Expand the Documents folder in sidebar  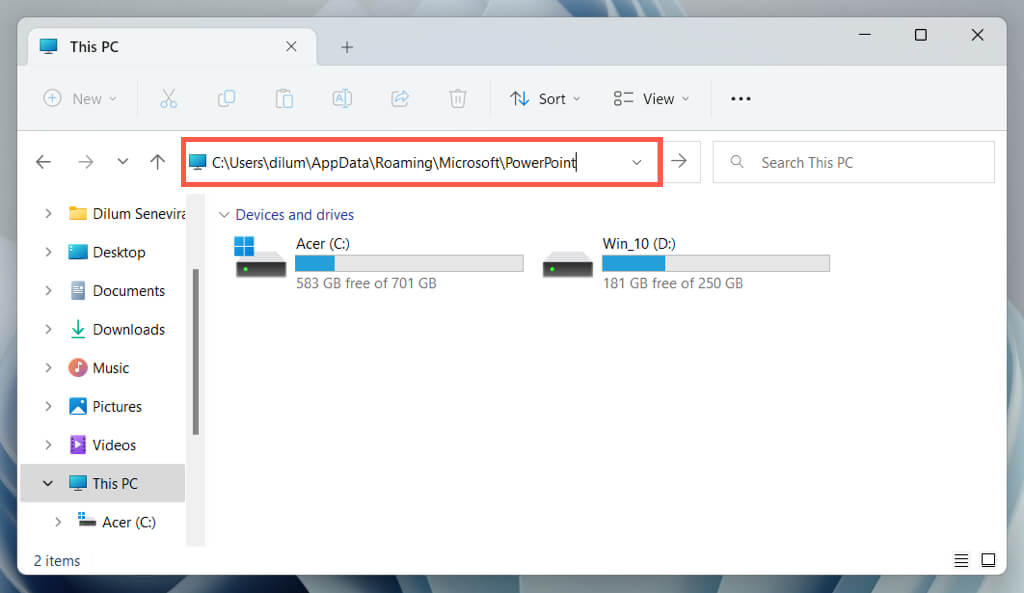[x=48, y=291]
